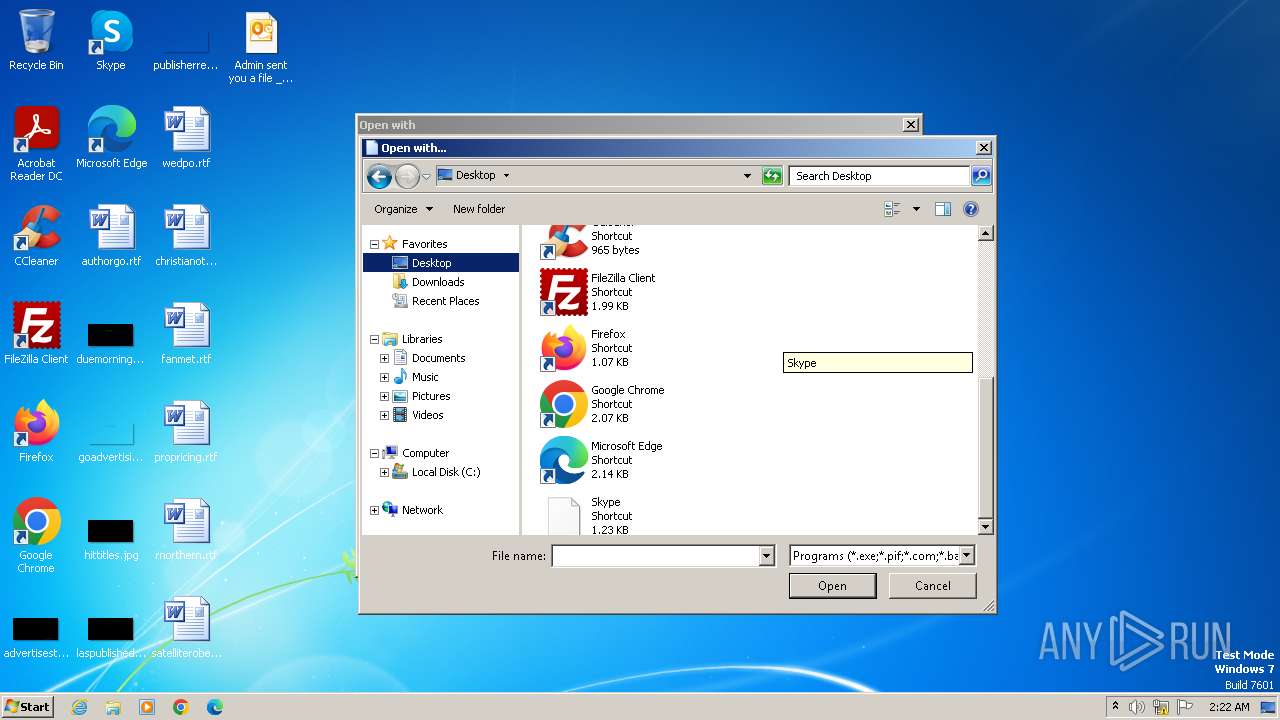
Task: Click New folder in toolbar
Action: (x=479, y=209)
